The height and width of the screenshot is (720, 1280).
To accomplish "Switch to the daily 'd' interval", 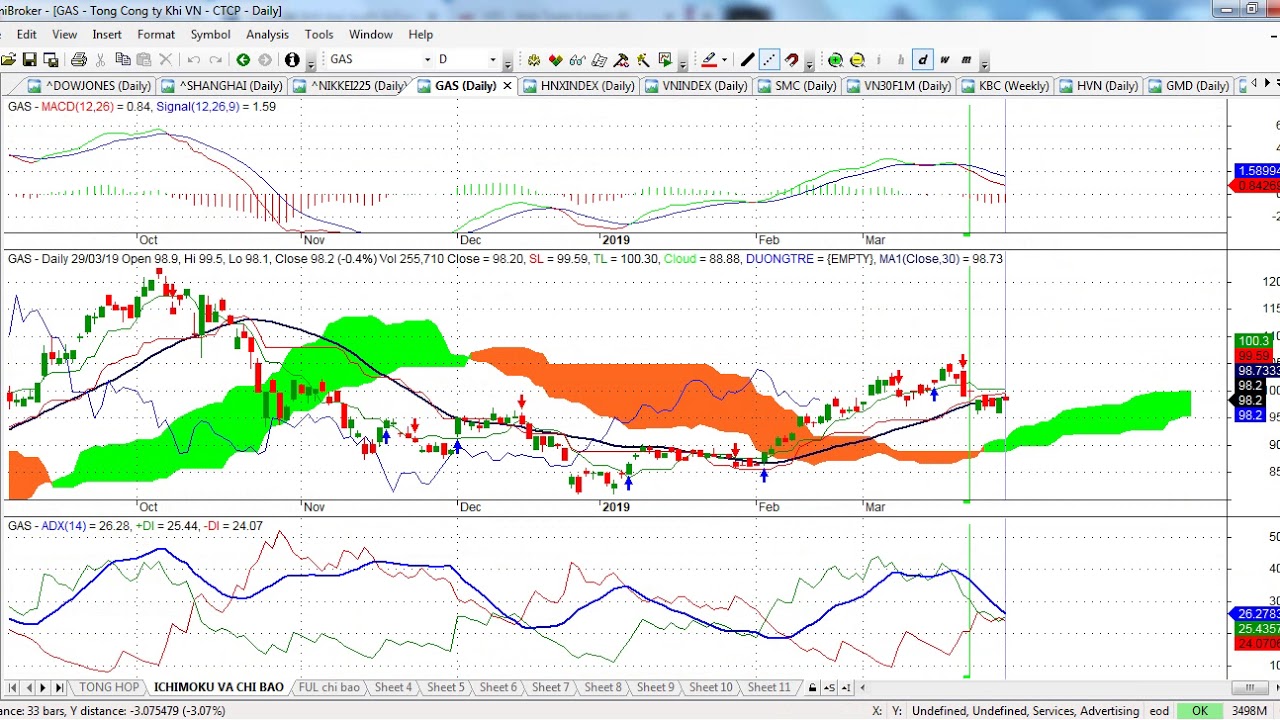I will click(x=922, y=60).
